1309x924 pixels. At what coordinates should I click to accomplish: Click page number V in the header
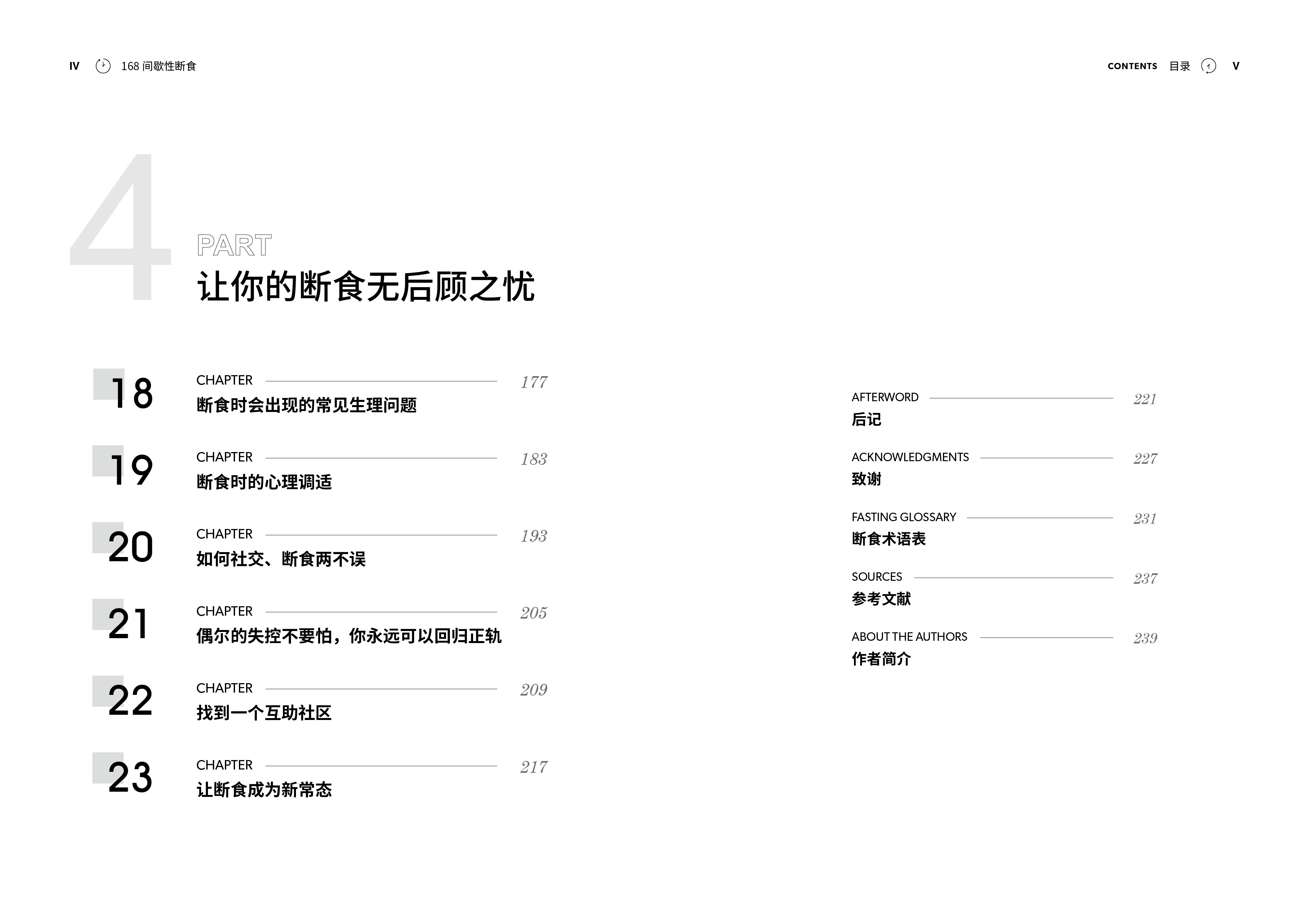1235,66
